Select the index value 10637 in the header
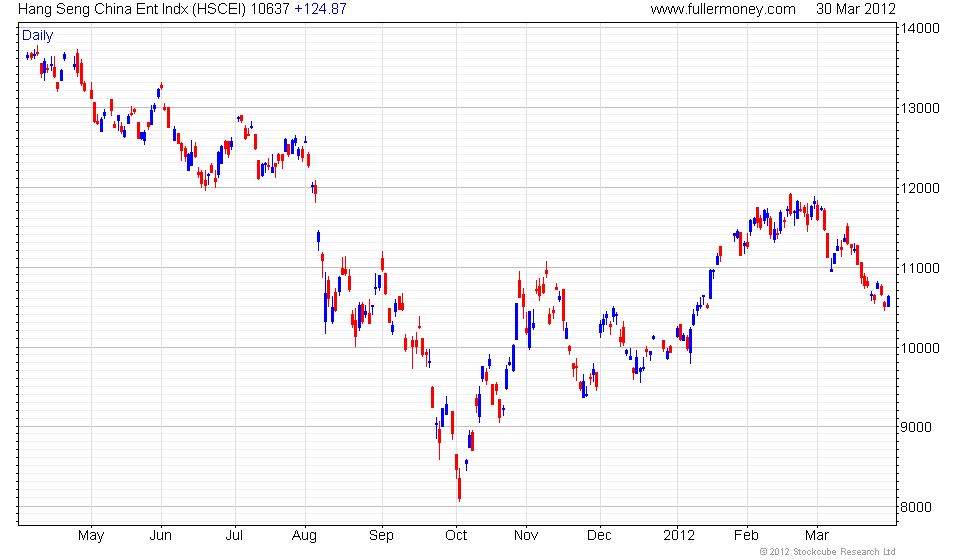 (x=270, y=9)
